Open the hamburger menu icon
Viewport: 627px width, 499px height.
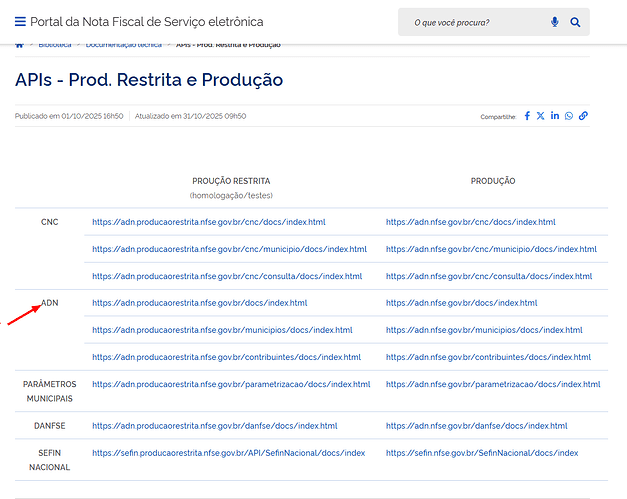tap(21, 22)
